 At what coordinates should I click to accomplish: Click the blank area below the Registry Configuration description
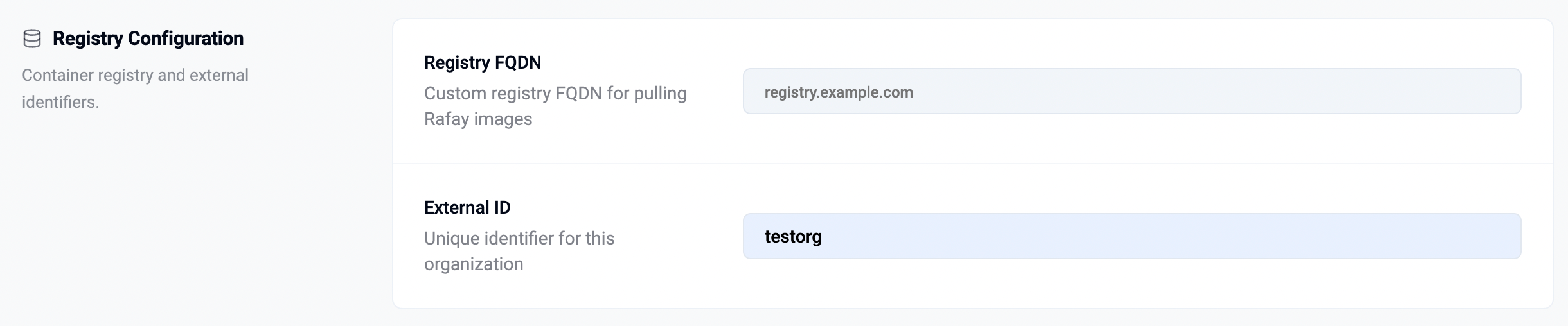tap(193, 218)
